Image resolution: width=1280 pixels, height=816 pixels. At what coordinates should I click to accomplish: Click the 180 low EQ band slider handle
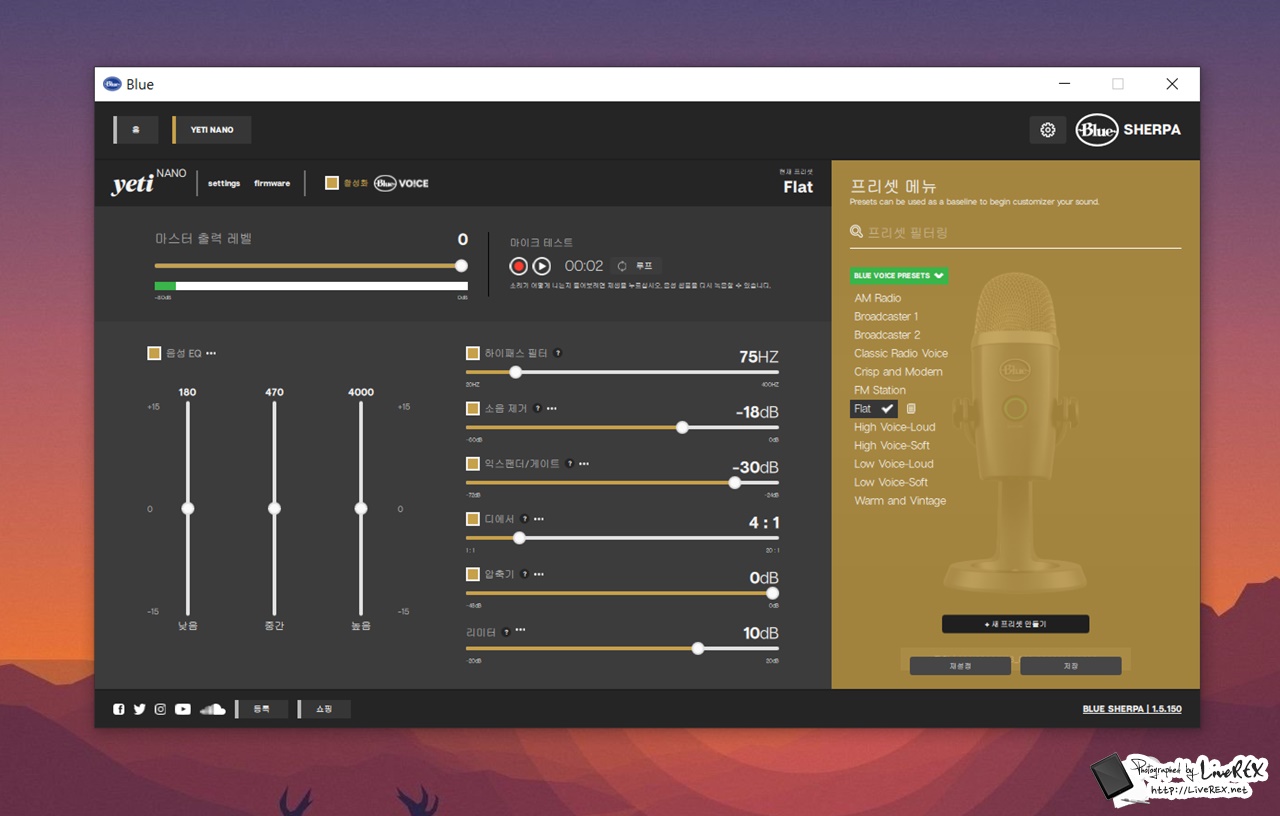coord(187,509)
